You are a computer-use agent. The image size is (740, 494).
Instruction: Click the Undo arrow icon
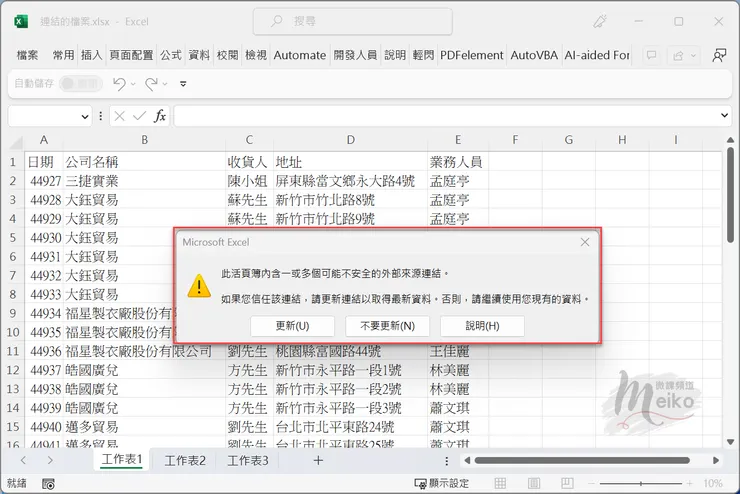[119, 84]
